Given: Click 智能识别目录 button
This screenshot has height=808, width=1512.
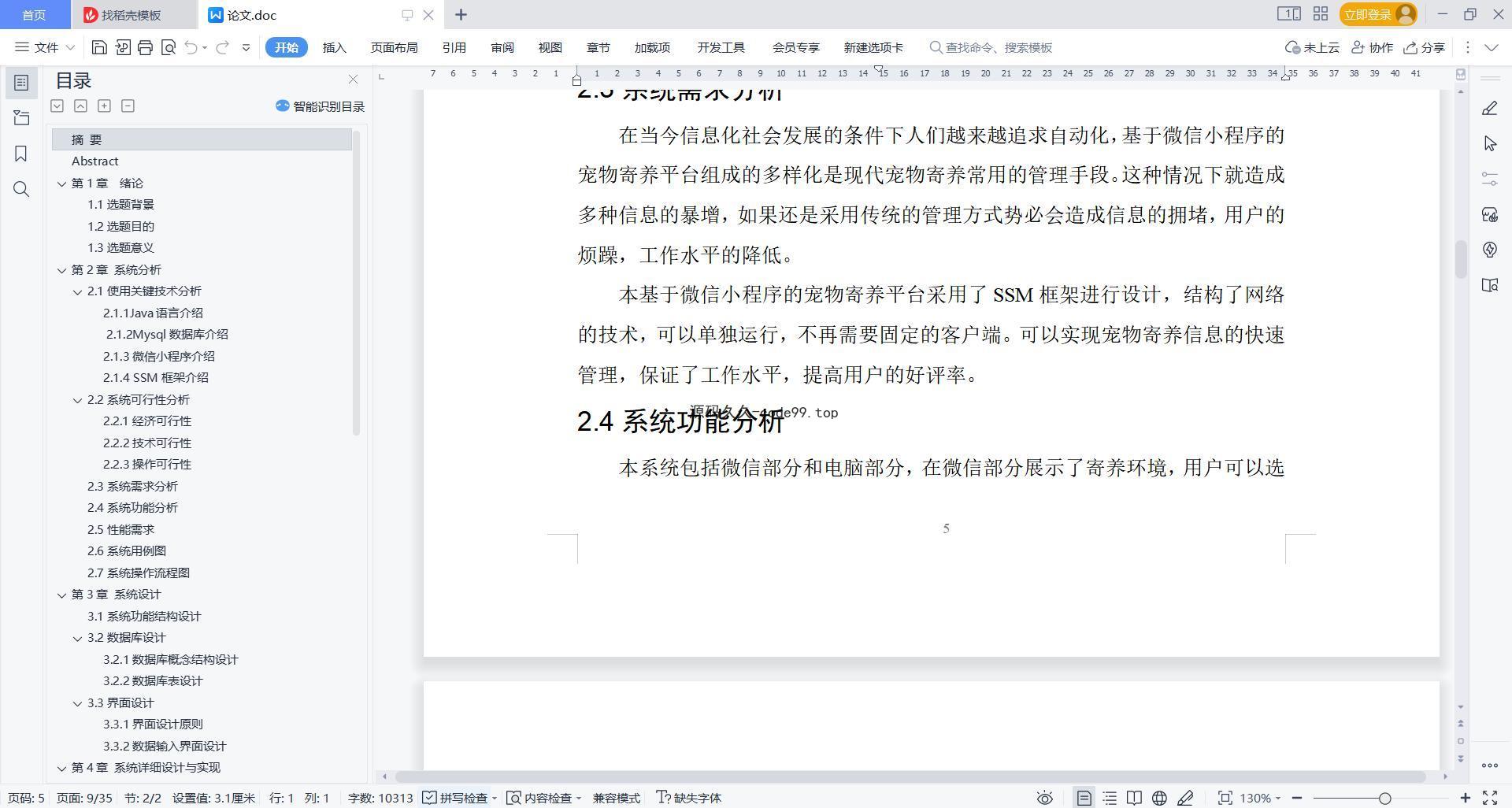Looking at the screenshot, I should tap(320, 106).
